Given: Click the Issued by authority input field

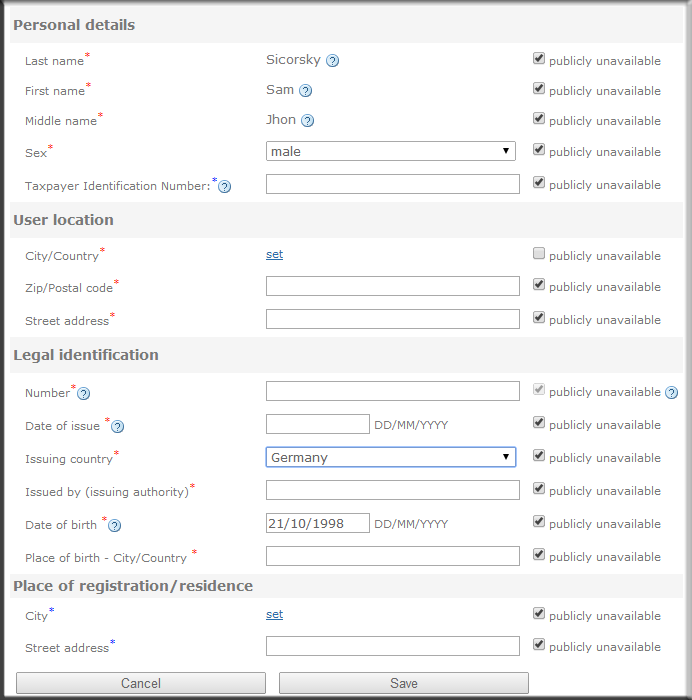Looking at the screenshot, I should [393, 490].
